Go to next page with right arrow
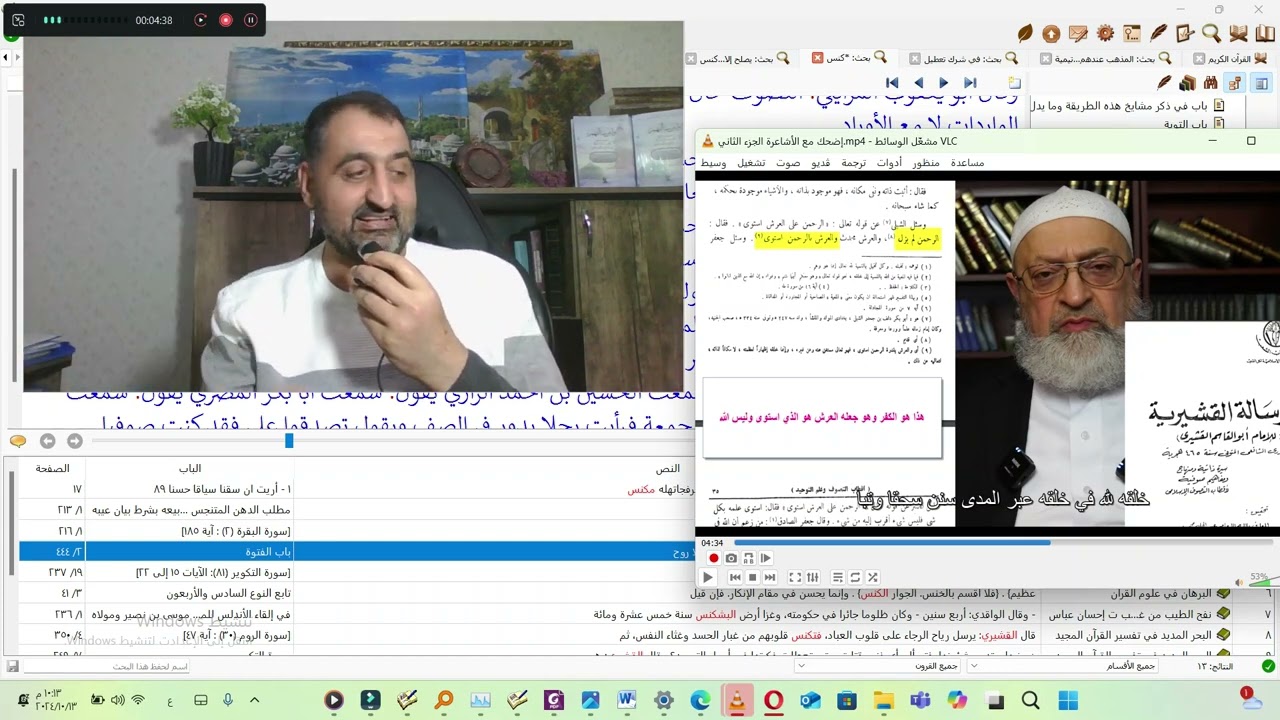The image size is (1280, 720). coord(943,83)
